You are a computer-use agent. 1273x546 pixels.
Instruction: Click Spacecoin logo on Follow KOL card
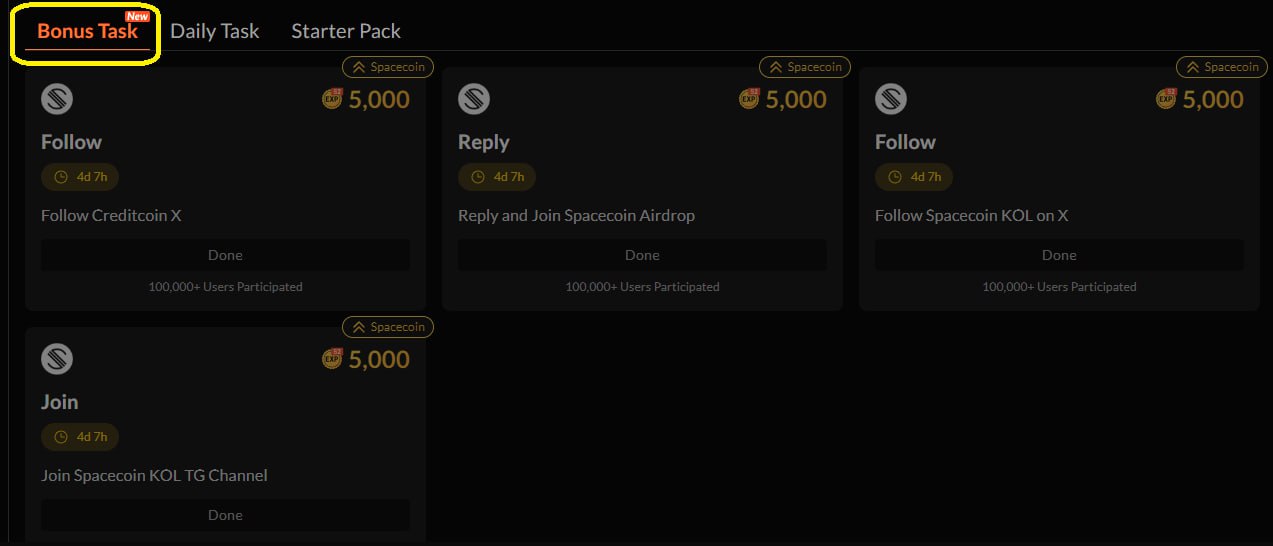[x=891, y=99]
